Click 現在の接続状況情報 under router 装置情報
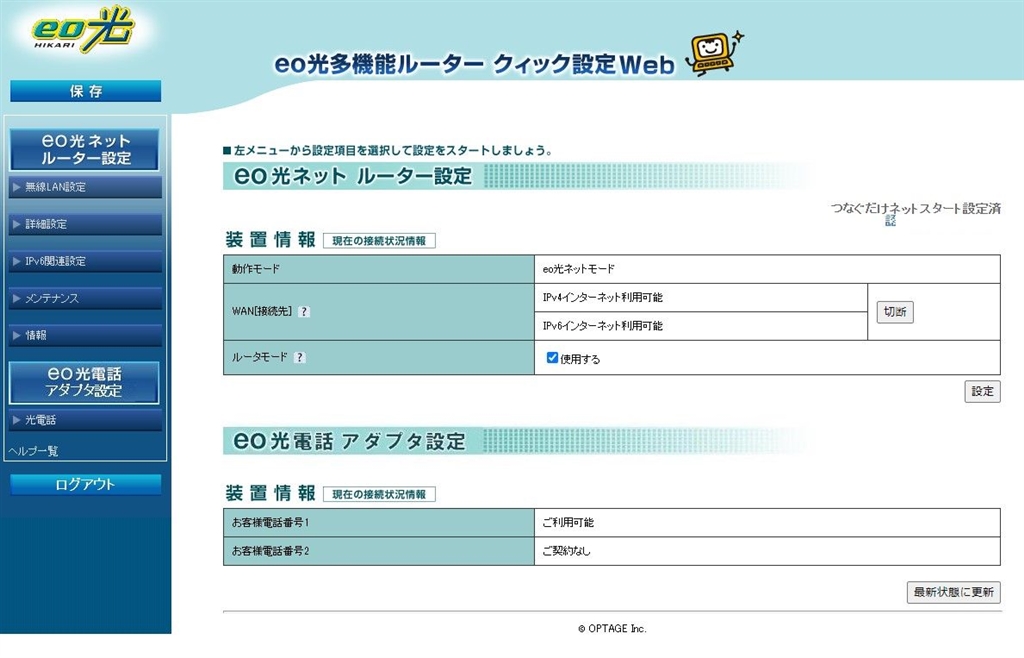The image size is (1024, 658). click(x=379, y=241)
